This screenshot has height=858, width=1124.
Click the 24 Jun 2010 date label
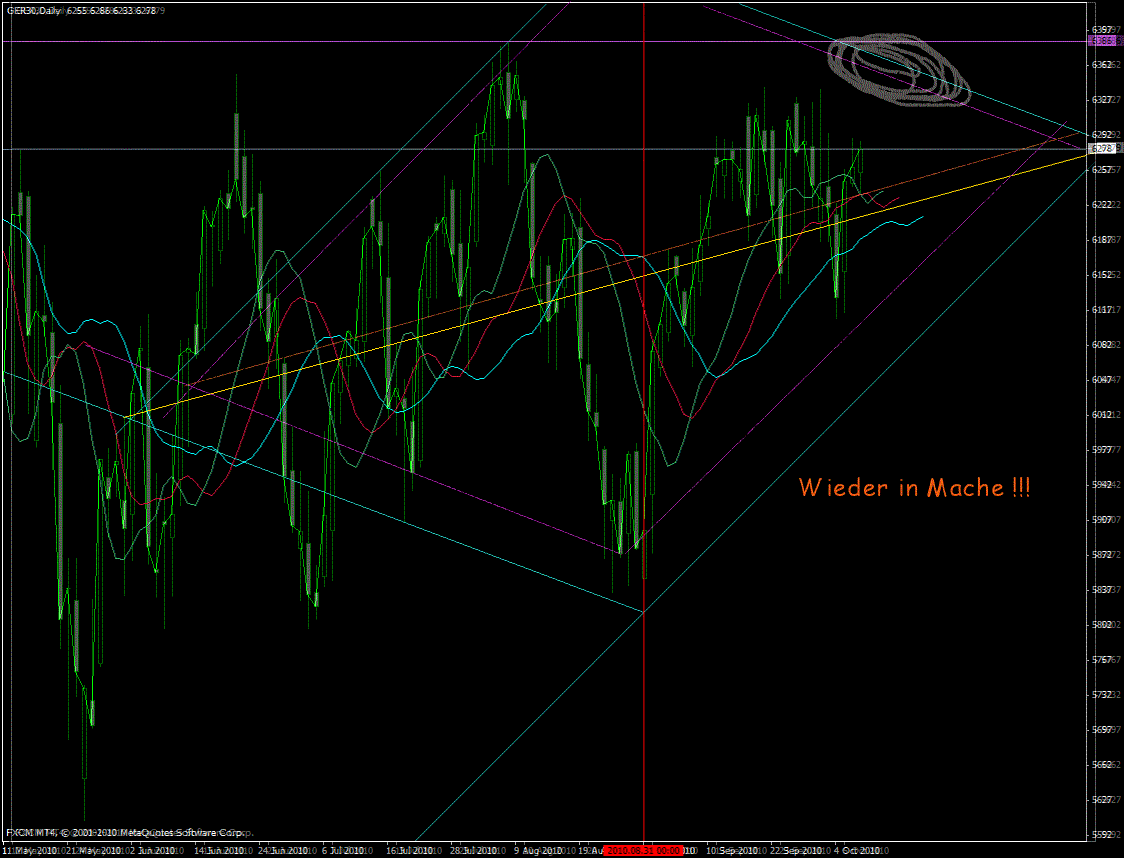click(284, 850)
